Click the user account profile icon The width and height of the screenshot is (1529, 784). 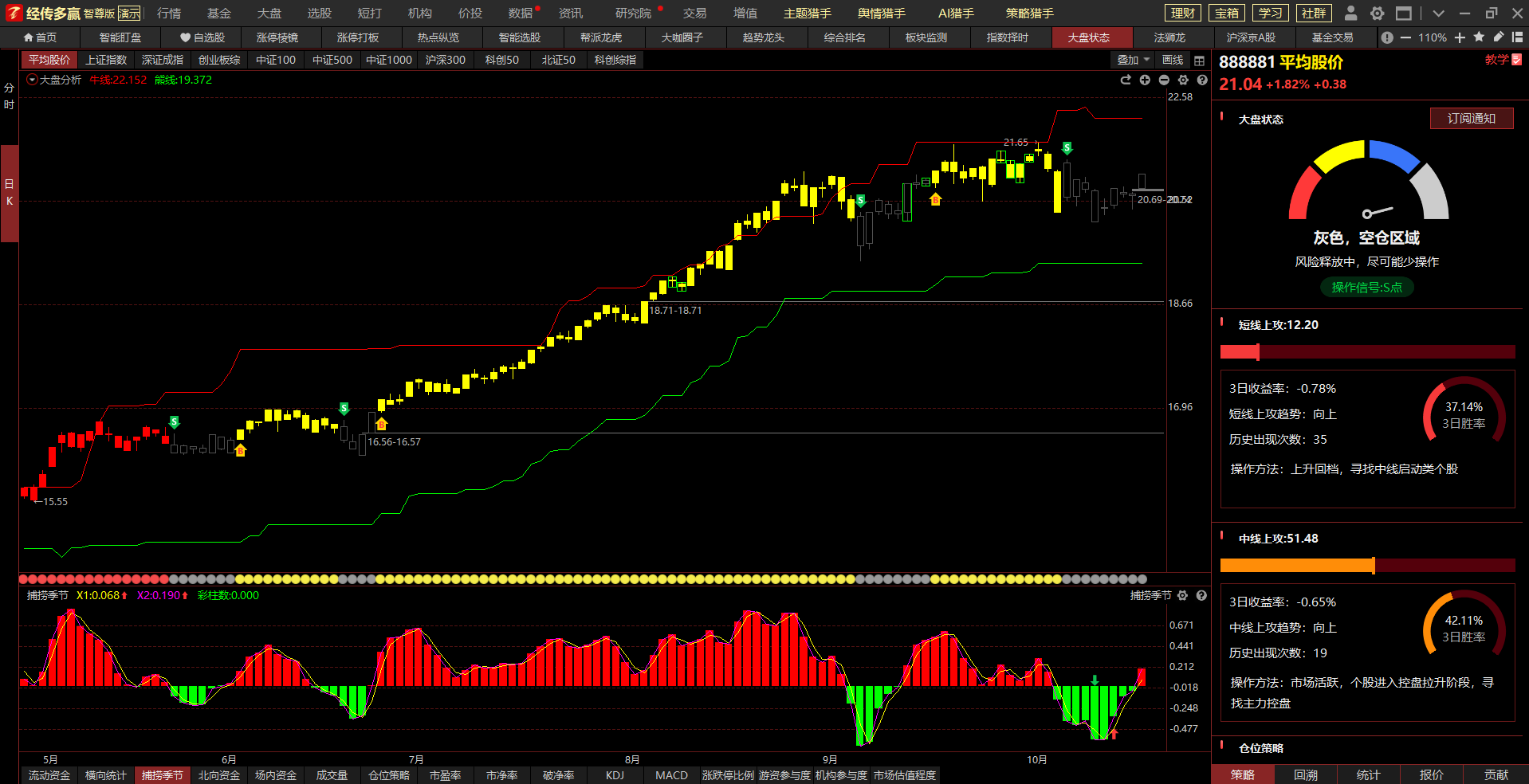click(1350, 14)
